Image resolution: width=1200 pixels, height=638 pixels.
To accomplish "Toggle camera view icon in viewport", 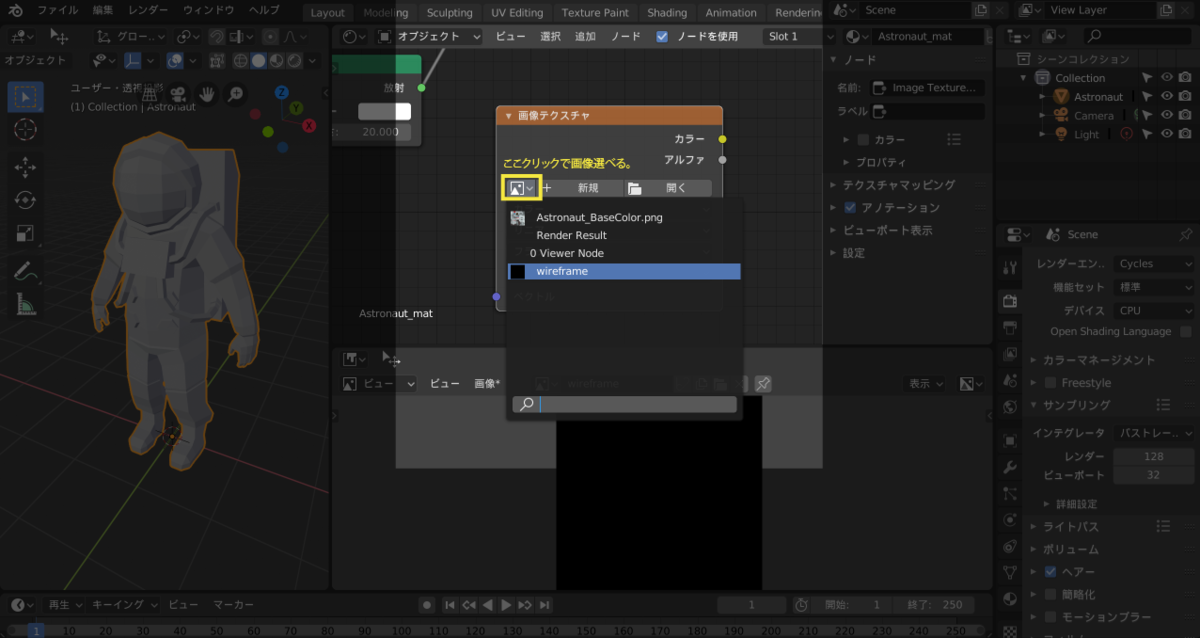I will click(x=178, y=94).
